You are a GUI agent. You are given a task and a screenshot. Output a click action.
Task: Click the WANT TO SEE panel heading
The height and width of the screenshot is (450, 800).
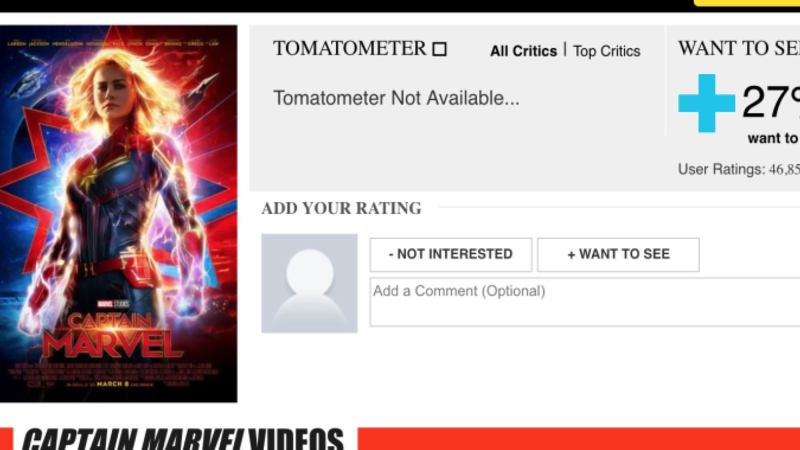click(x=739, y=48)
